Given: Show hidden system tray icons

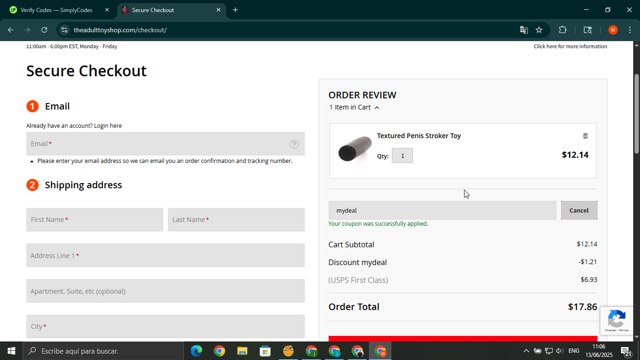Looking at the screenshot, I should [526, 351].
